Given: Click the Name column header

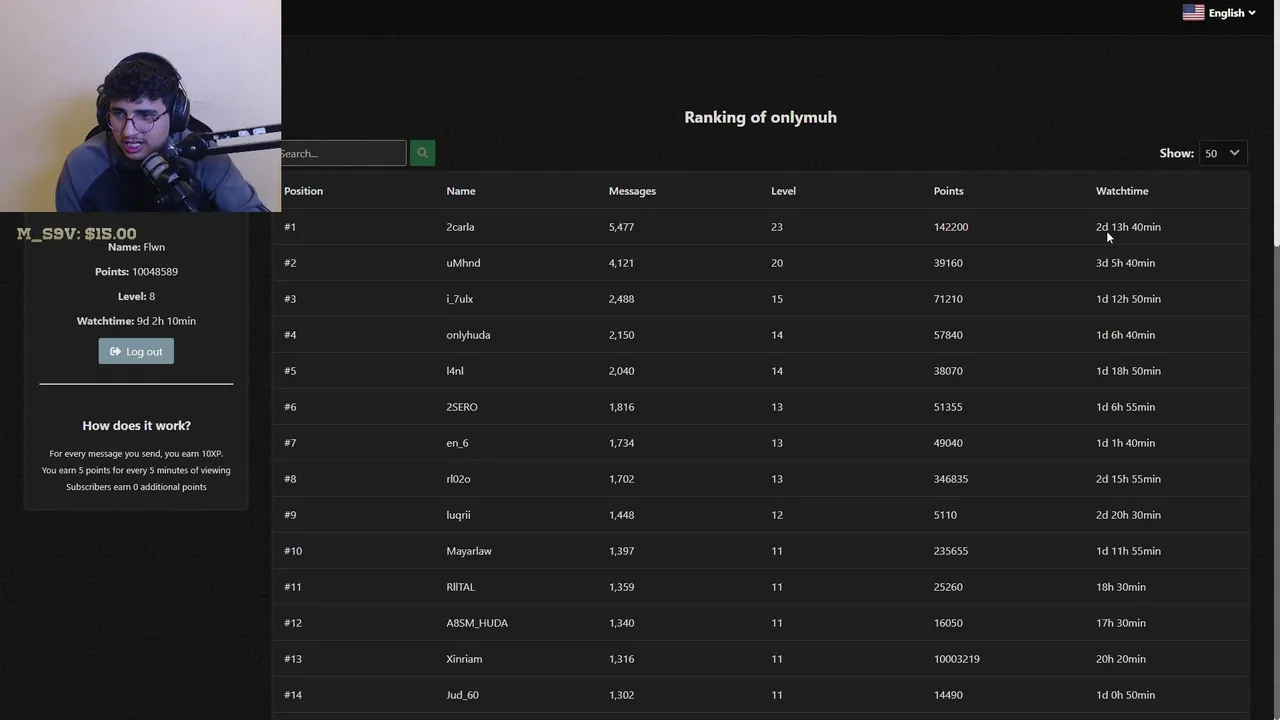Looking at the screenshot, I should pyautogui.click(x=461, y=191).
